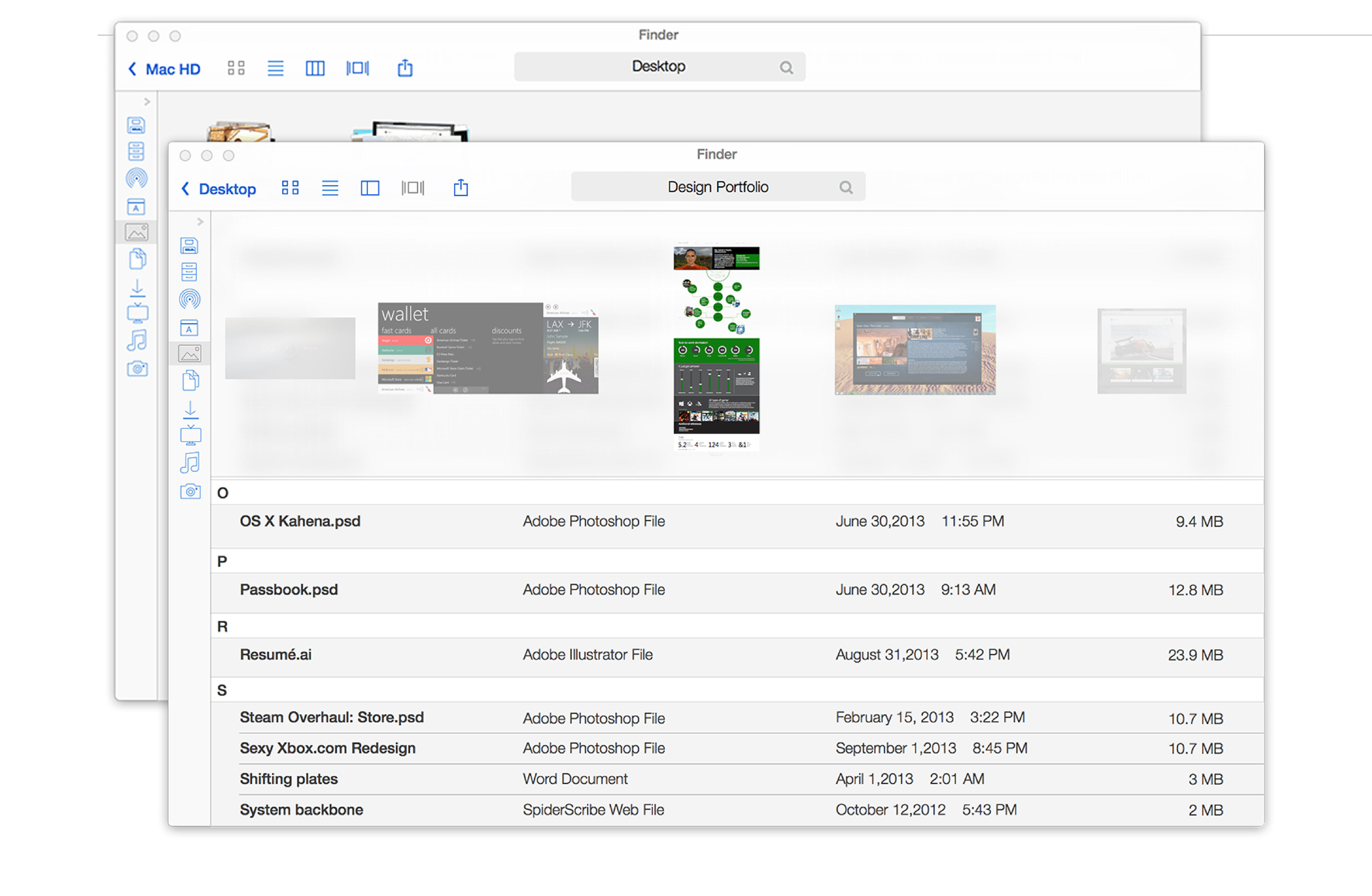Open camera Pictures icon in front sidebar
1372x896 pixels.
click(190, 491)
